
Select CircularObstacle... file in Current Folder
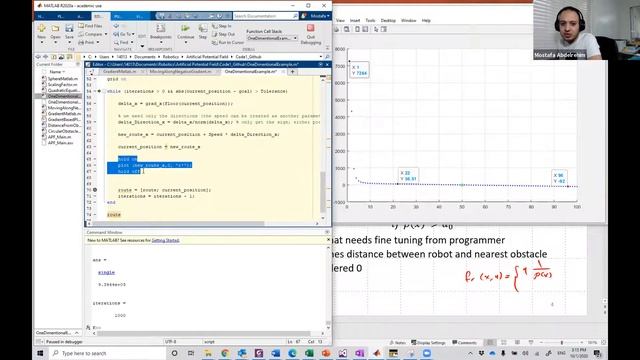(x=64, y=131)
